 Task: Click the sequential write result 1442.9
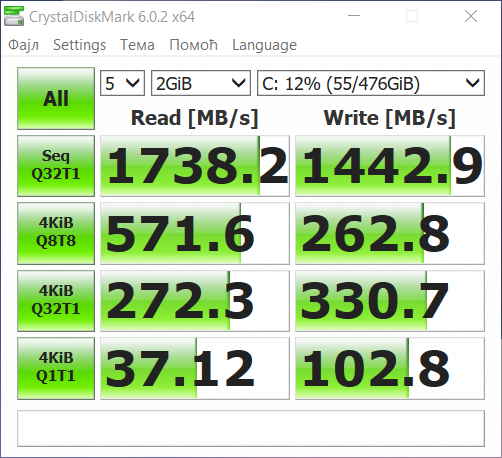click(390, 166)
